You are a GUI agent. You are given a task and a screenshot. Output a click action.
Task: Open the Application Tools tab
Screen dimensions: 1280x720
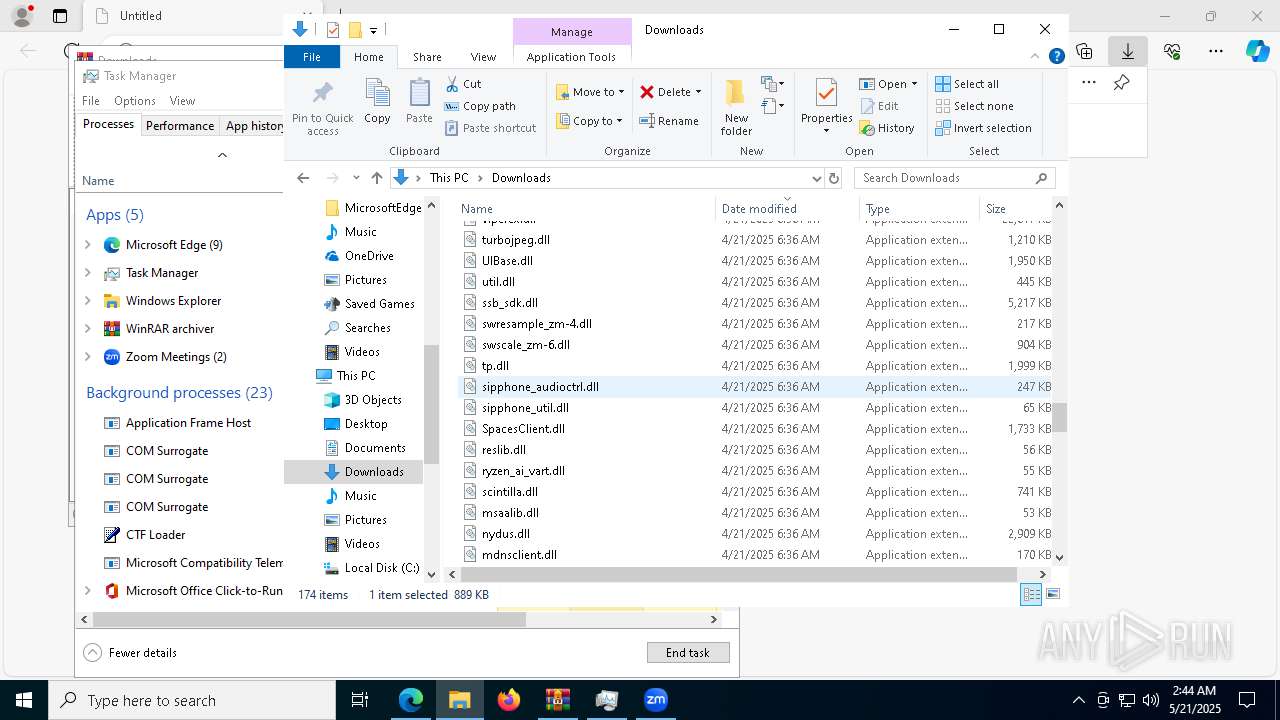[x=571, y=57]
